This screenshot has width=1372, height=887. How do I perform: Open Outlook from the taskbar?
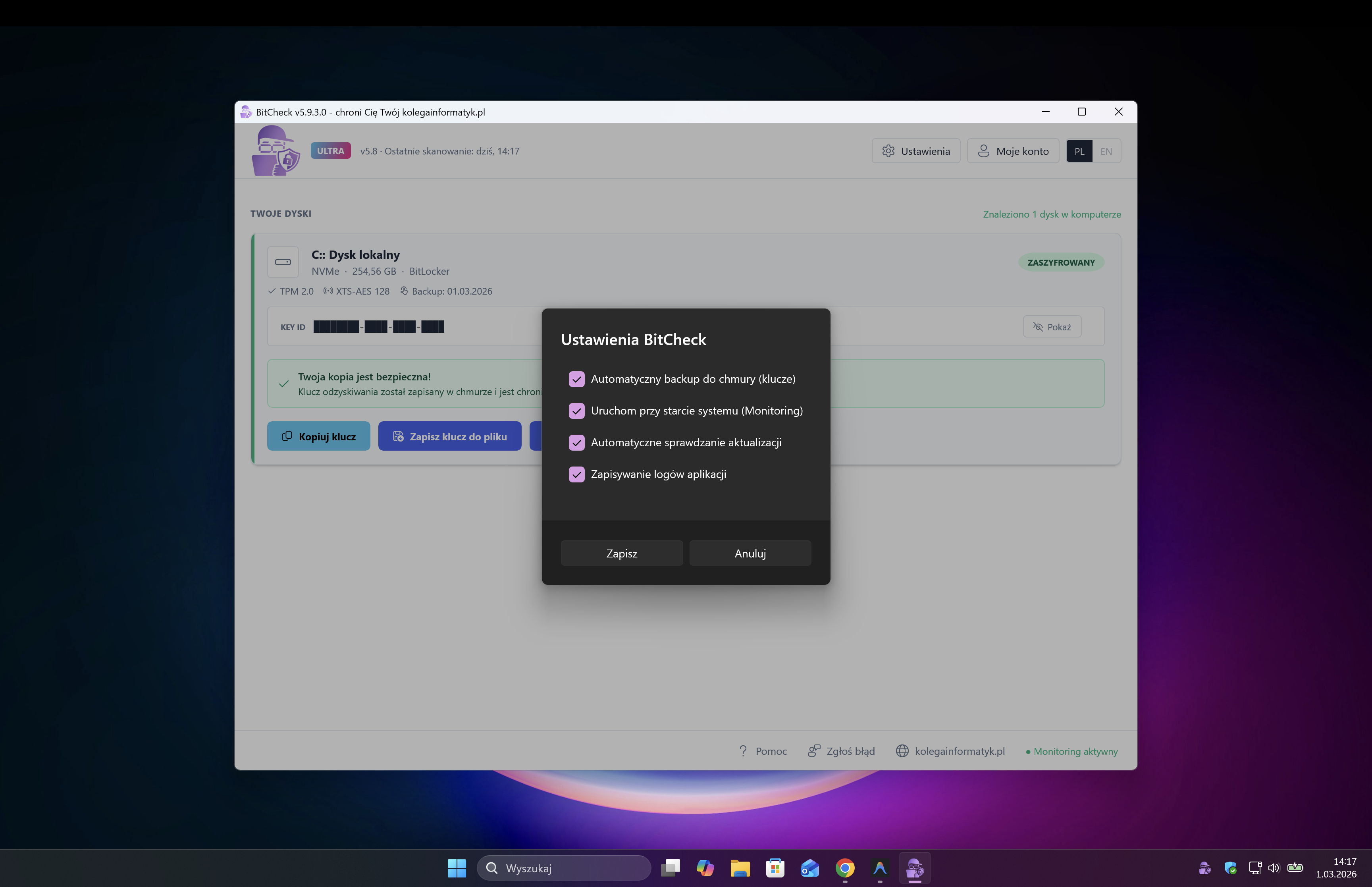(809, 868)
